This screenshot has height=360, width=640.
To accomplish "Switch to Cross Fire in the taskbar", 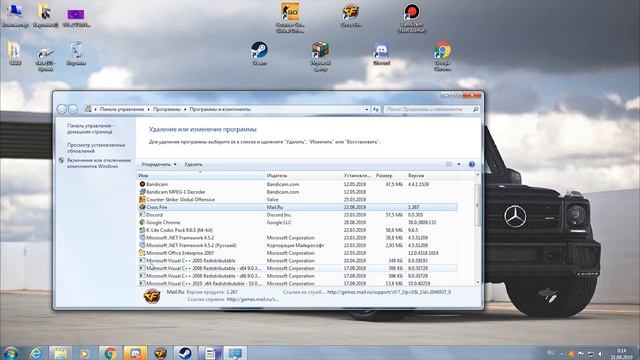I will tap(160, 353).
